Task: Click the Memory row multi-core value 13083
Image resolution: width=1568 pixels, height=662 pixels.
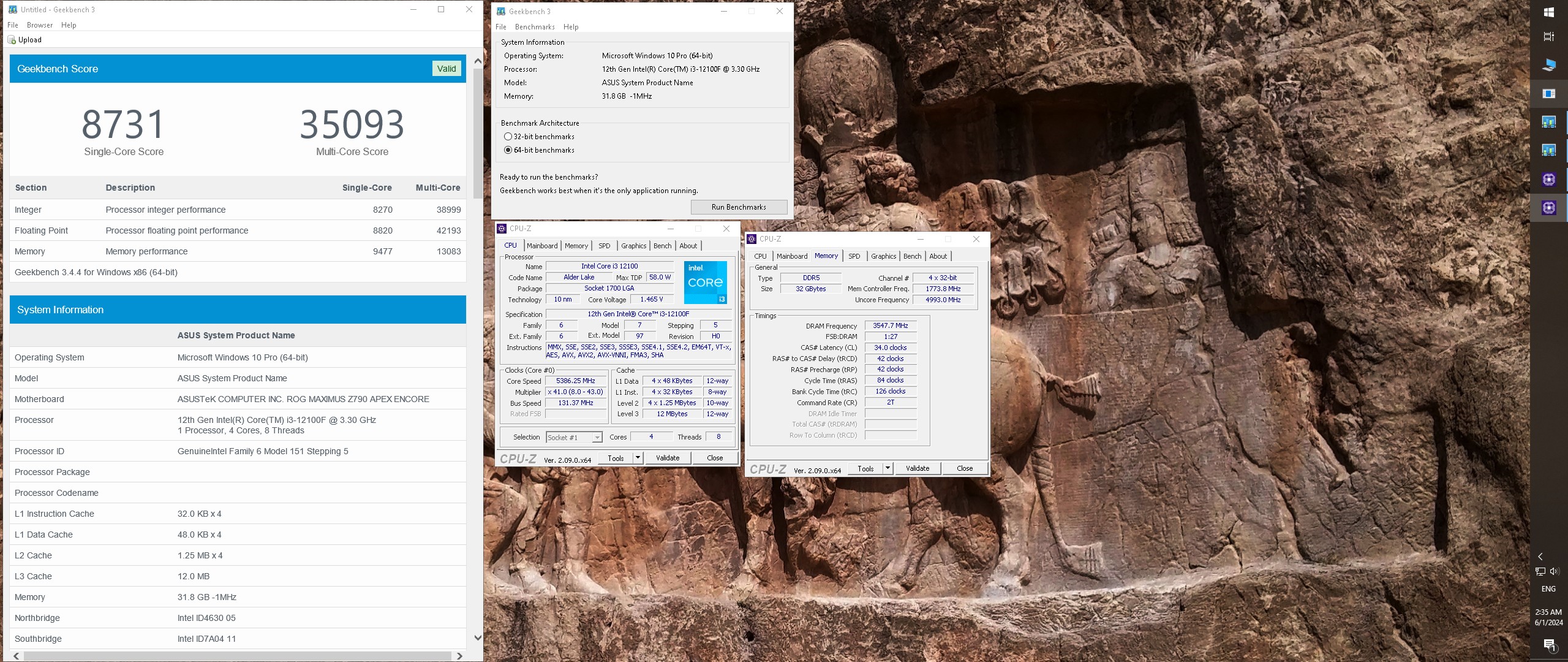Action: pos(449,251)
